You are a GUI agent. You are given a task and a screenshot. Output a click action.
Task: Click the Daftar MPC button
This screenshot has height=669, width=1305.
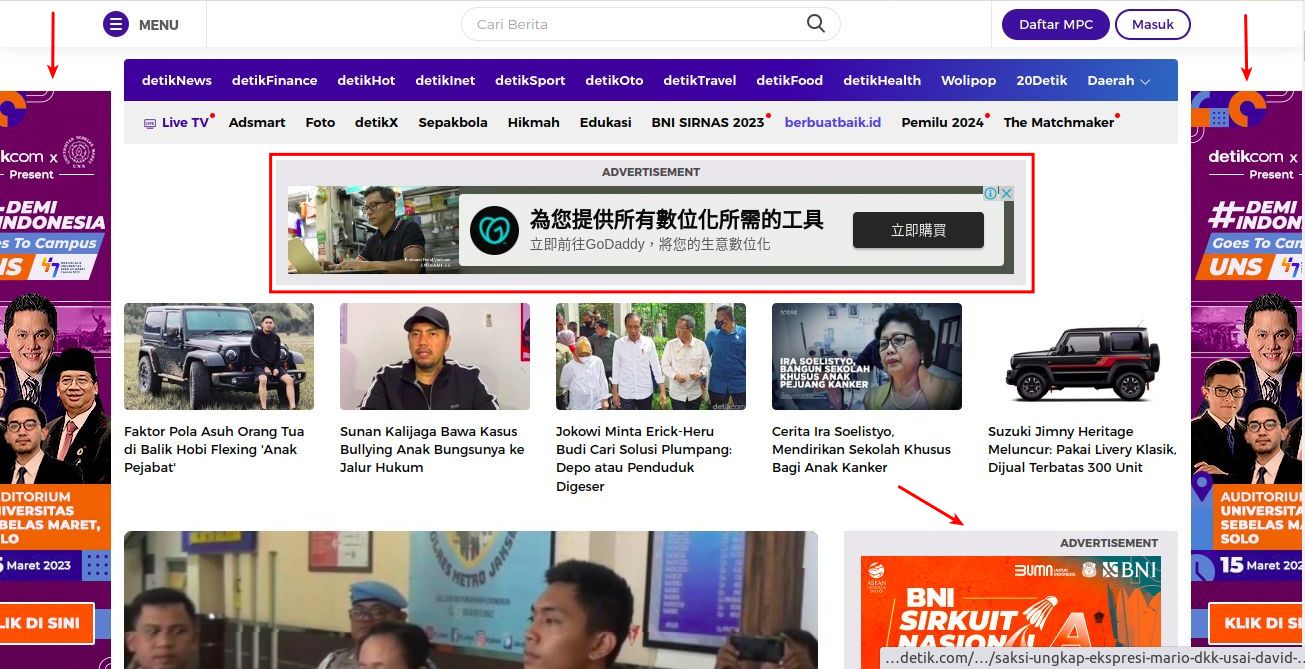pyautogui.click(x=1055, y=23)
